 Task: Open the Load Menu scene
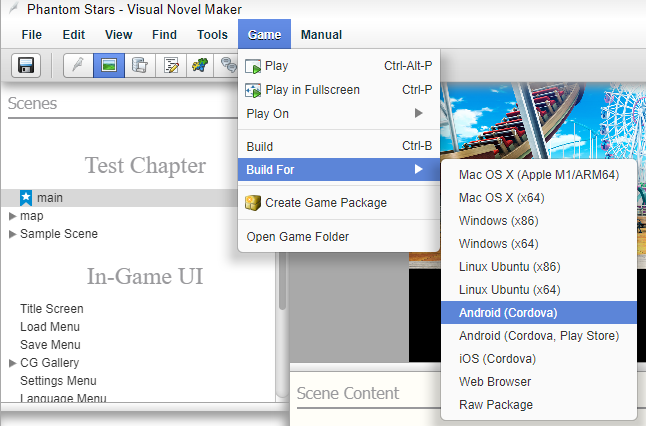coord(50,327)
